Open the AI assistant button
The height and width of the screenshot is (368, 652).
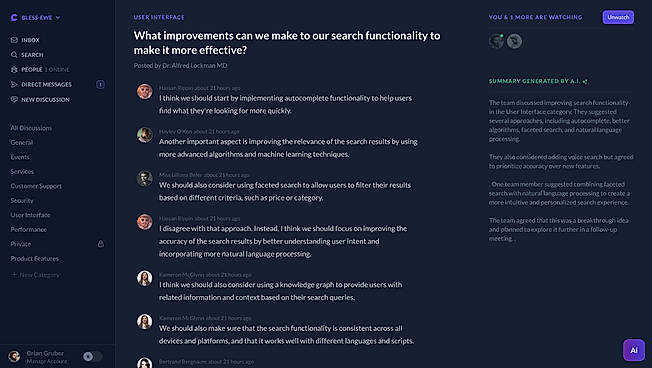click(x=634, y=350)
